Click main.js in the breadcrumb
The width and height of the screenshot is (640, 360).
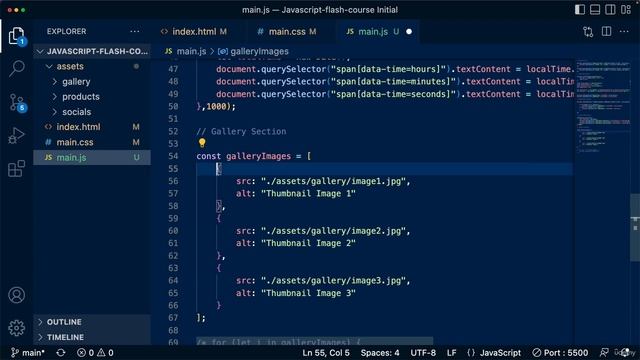tap(191, 51)
